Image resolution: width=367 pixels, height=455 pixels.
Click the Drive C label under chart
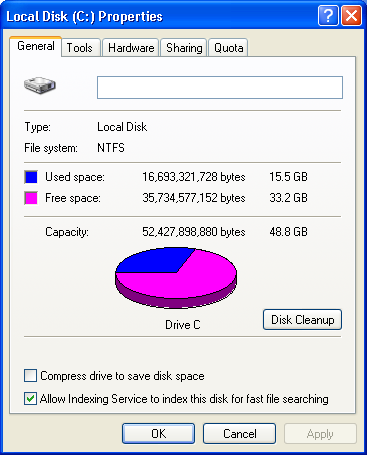[183, 325]
